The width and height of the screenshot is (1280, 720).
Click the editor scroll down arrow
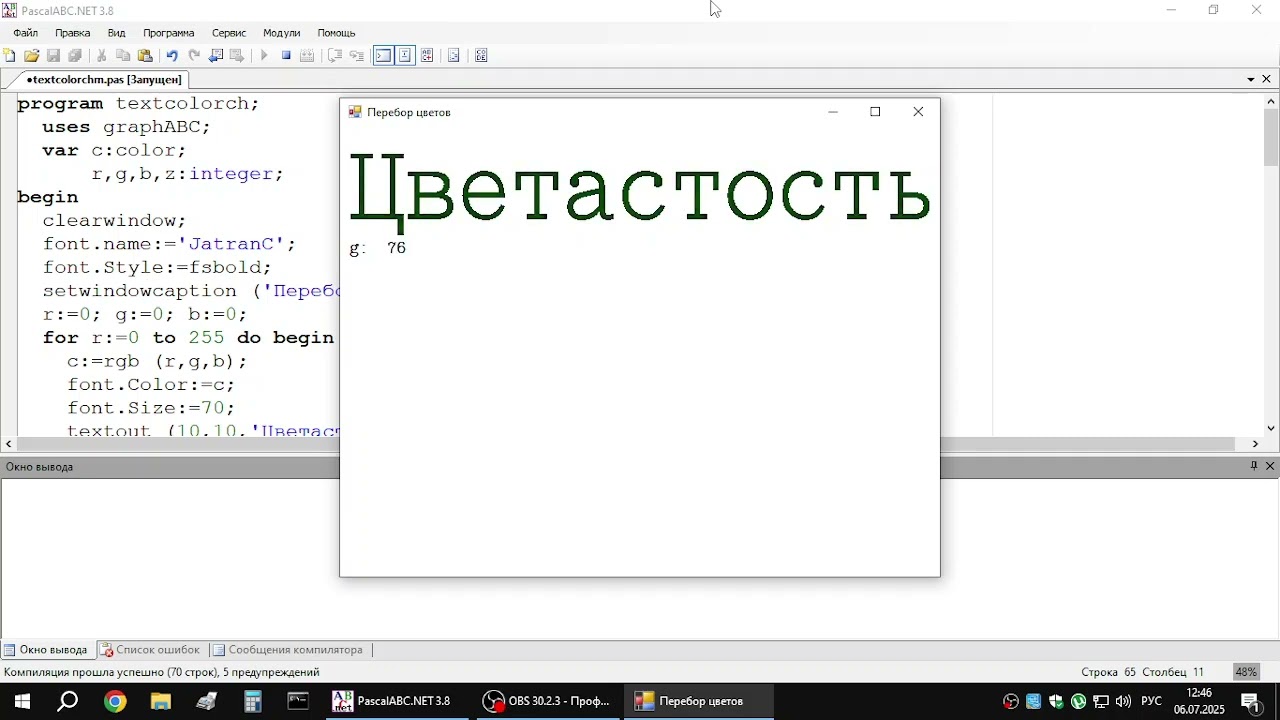click(x=1271, y=428)
